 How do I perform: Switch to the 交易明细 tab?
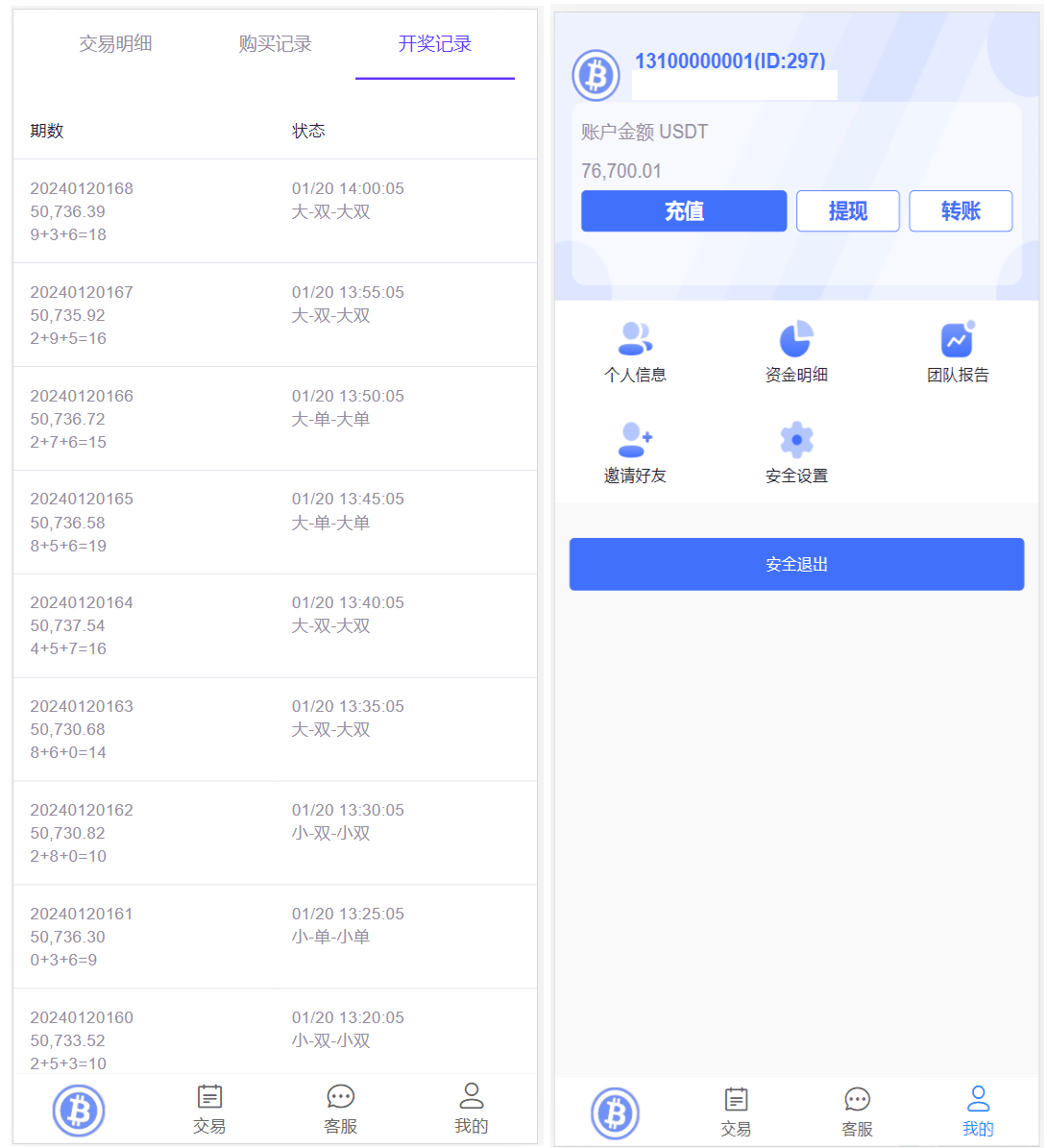pyautogui.click(x=116, y=44)
